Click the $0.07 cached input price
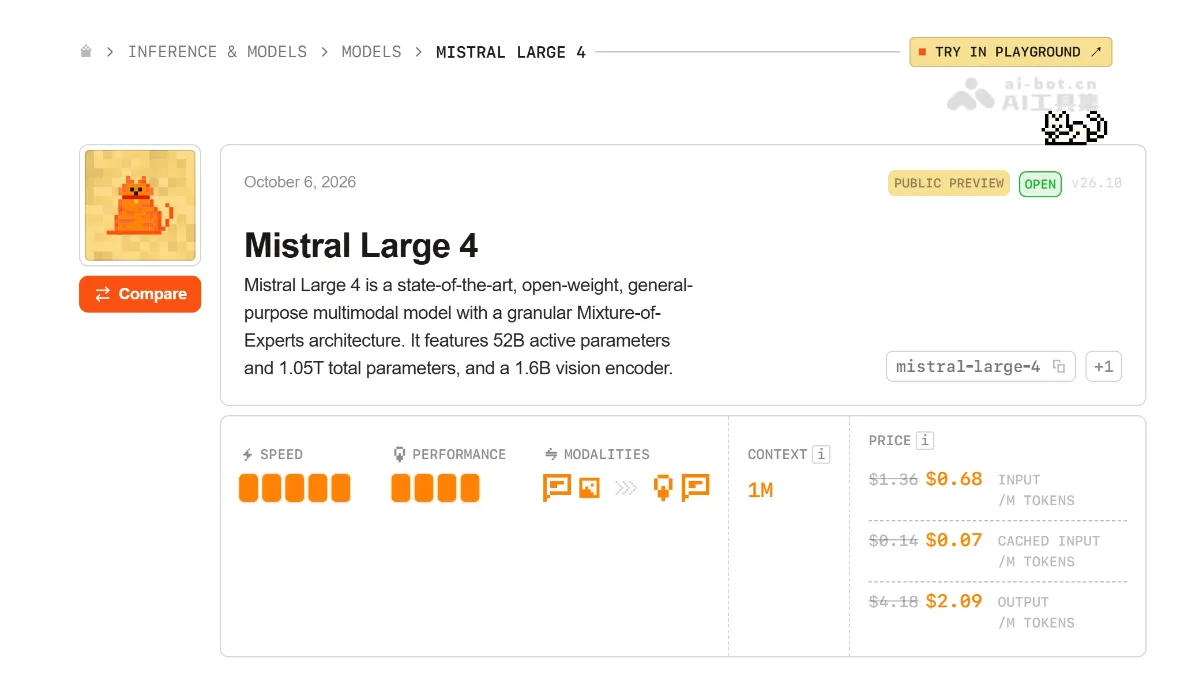The width and height of the screenshot is (1200, 675). coord(954,540)
